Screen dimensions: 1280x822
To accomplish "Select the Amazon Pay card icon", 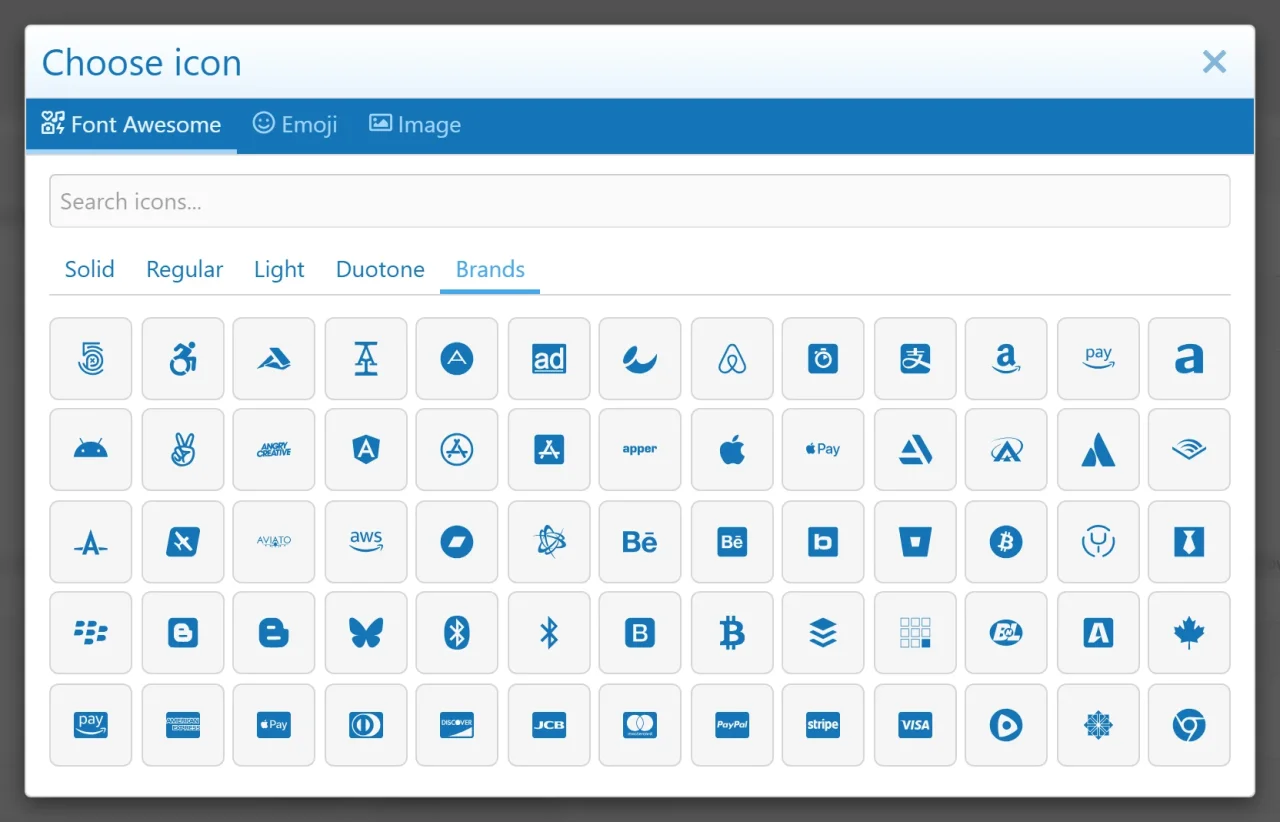I will [90, 724].
